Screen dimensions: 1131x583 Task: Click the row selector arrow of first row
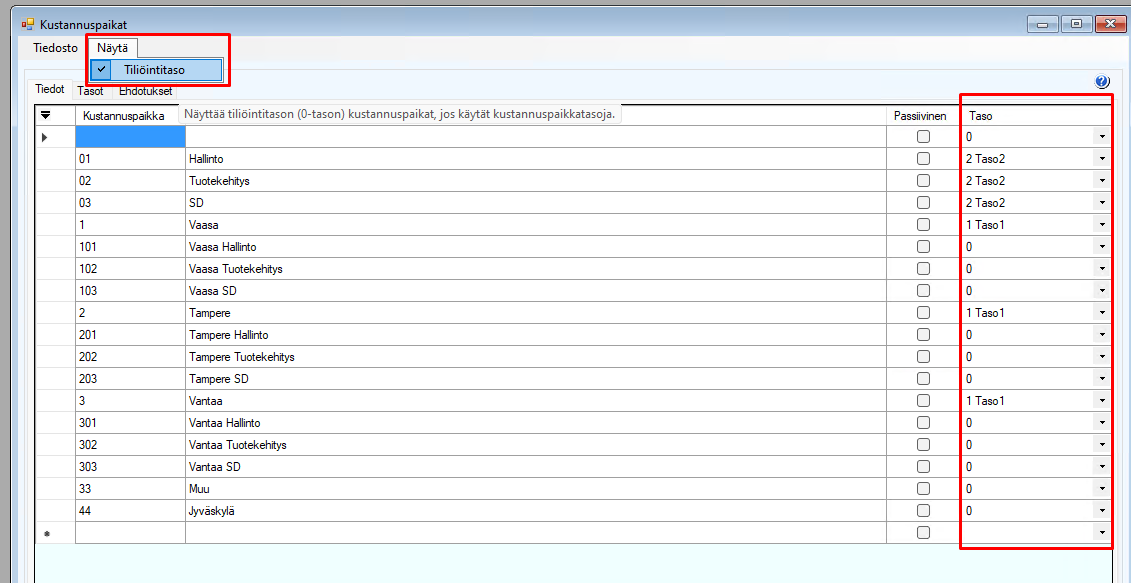44,137
